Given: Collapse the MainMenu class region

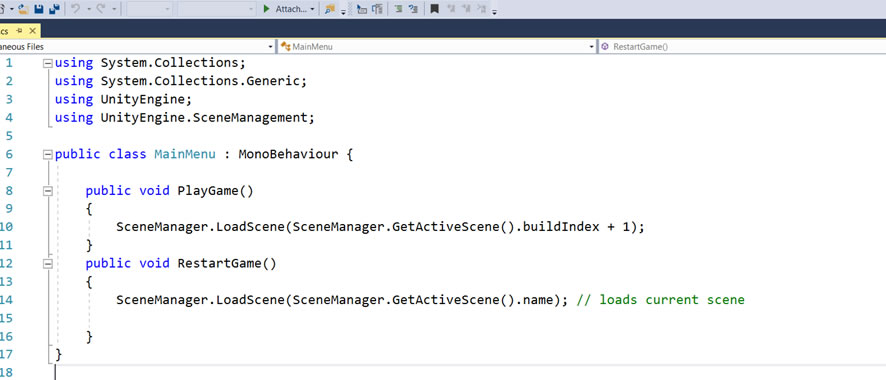Looking at the screenshot, I should pos(47,154).
